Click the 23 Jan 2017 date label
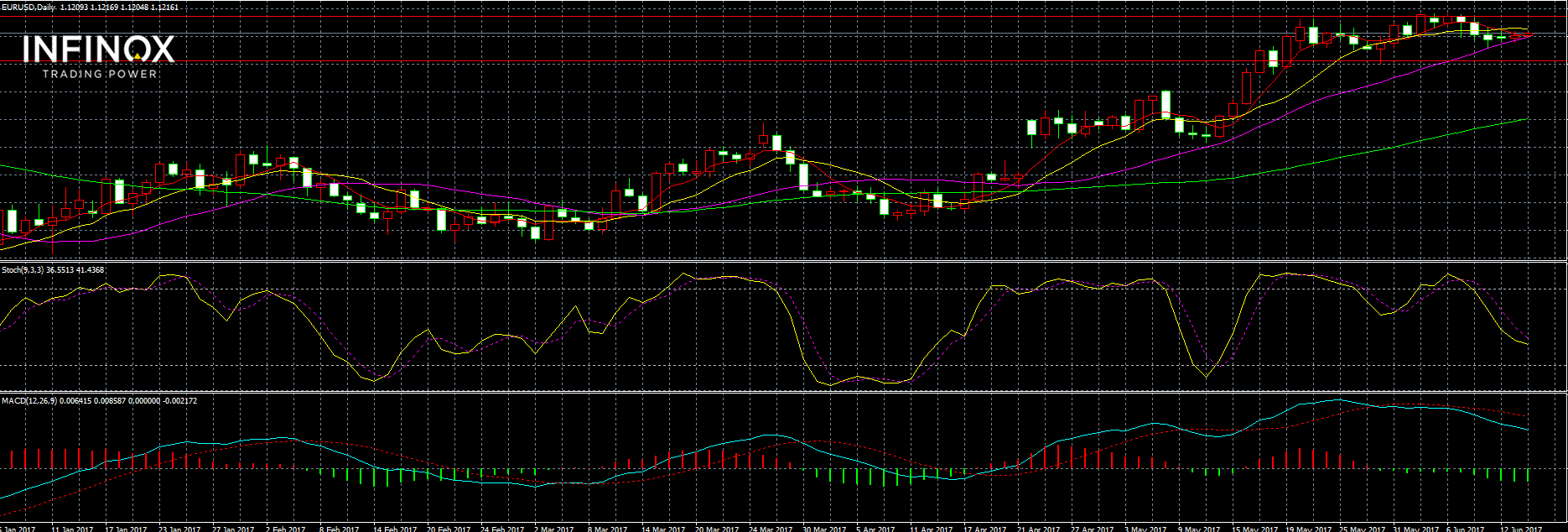 pyautogui.click(x=179, y=529)
